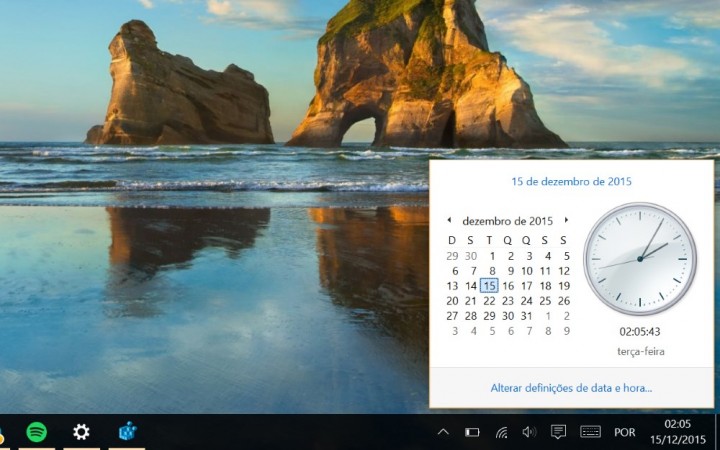Select day 25 in the calendar
720x450 pixels.
(x=545, y=300)
